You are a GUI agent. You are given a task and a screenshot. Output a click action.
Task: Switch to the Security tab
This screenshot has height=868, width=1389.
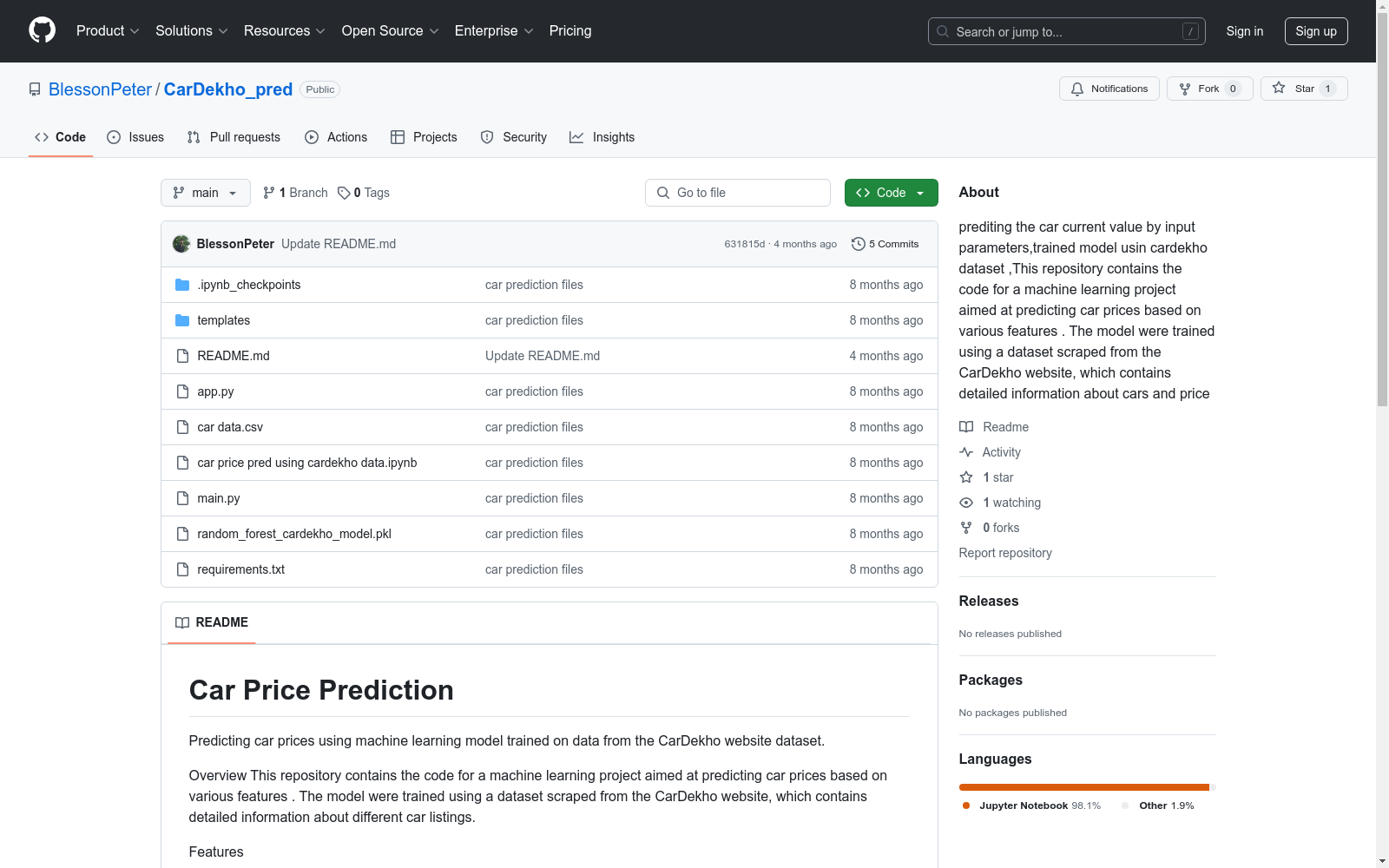tap(514, 137)
